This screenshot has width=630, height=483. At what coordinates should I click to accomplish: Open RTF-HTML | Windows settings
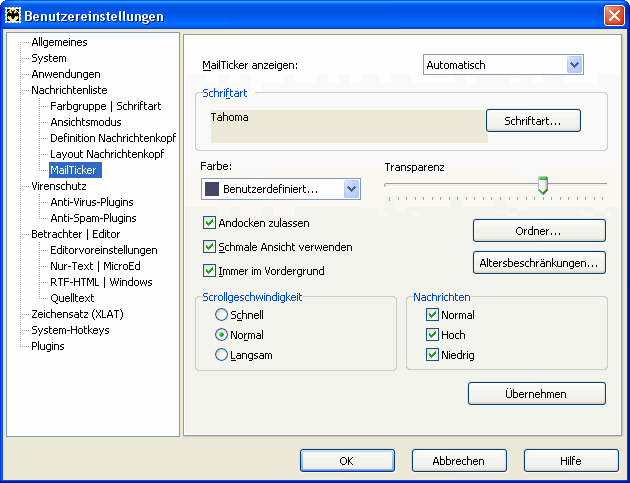[101, 282]
